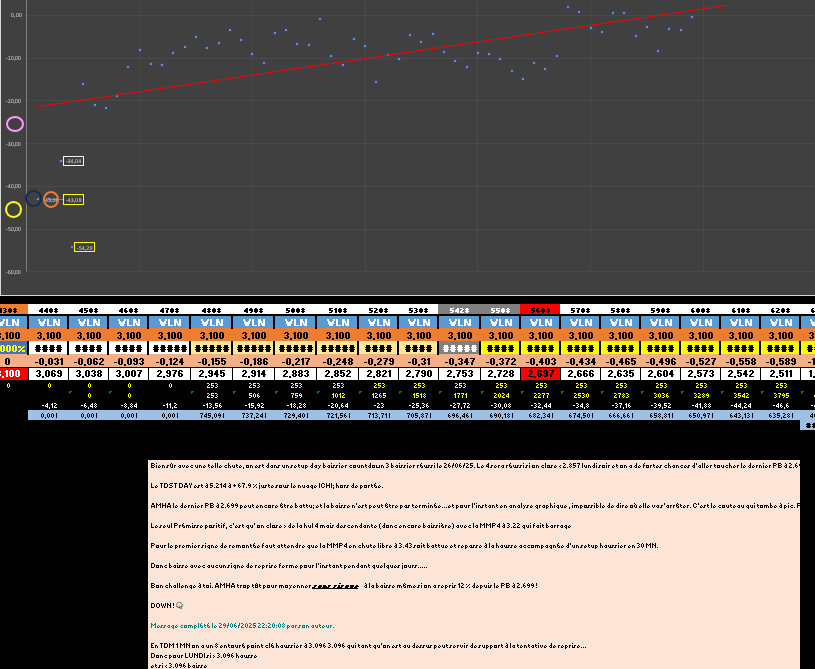The image size is (815, 669).
Task: Click the yellow value 1012
Action: 338,396
